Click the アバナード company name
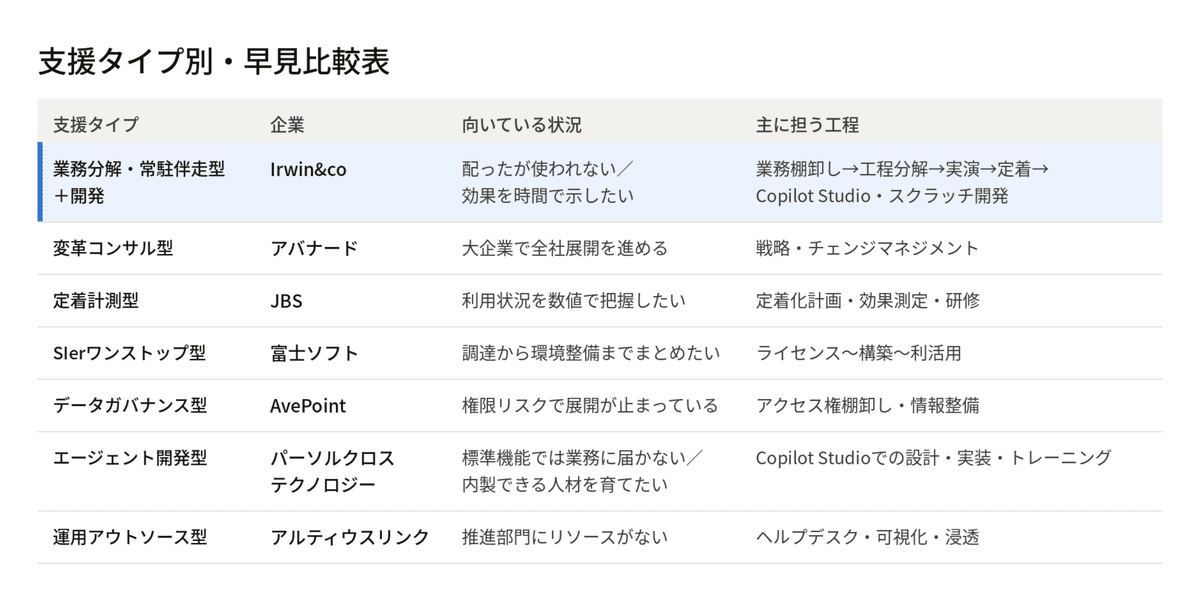 313,248
